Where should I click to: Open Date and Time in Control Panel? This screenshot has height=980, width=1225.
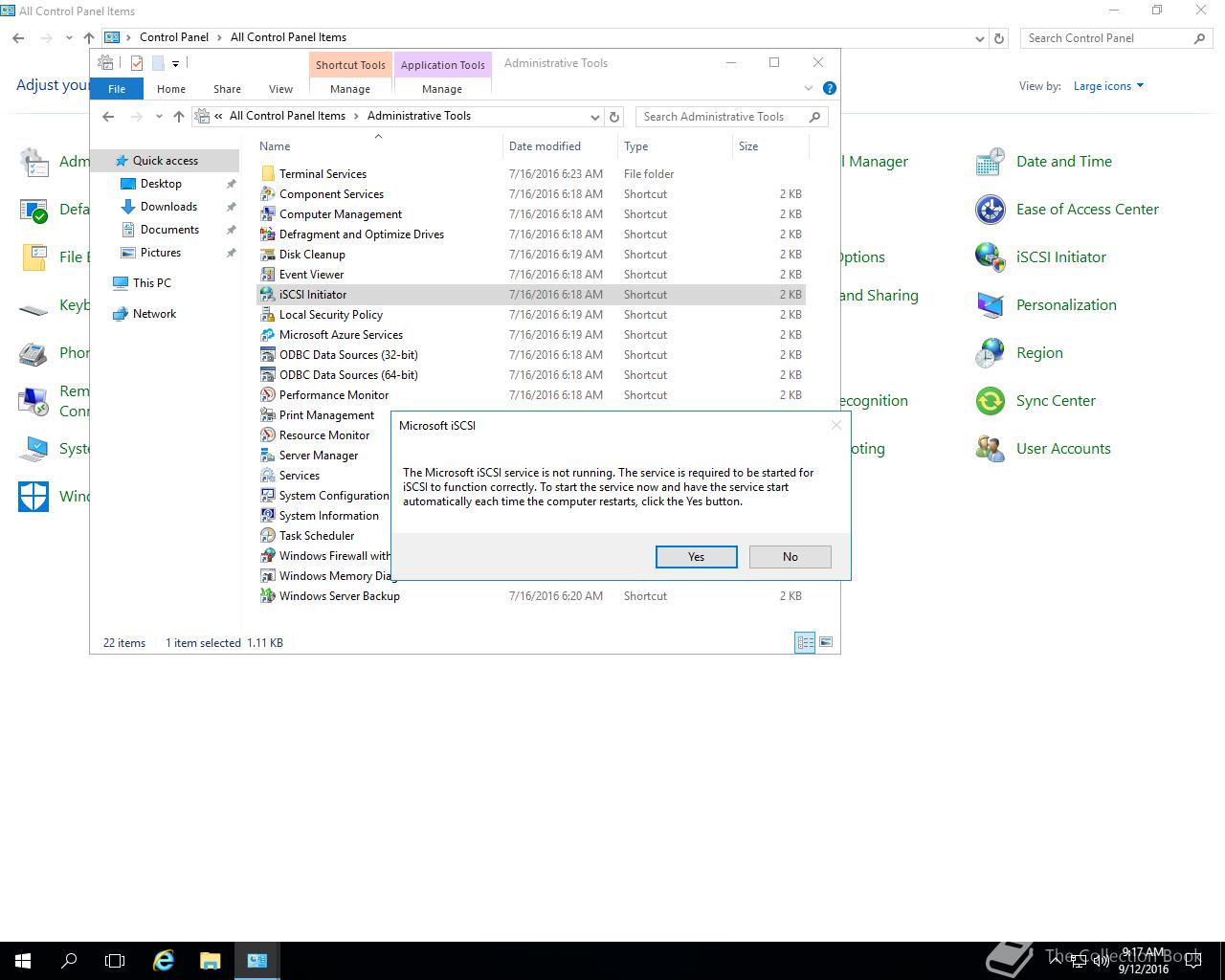click(1043, 162)
